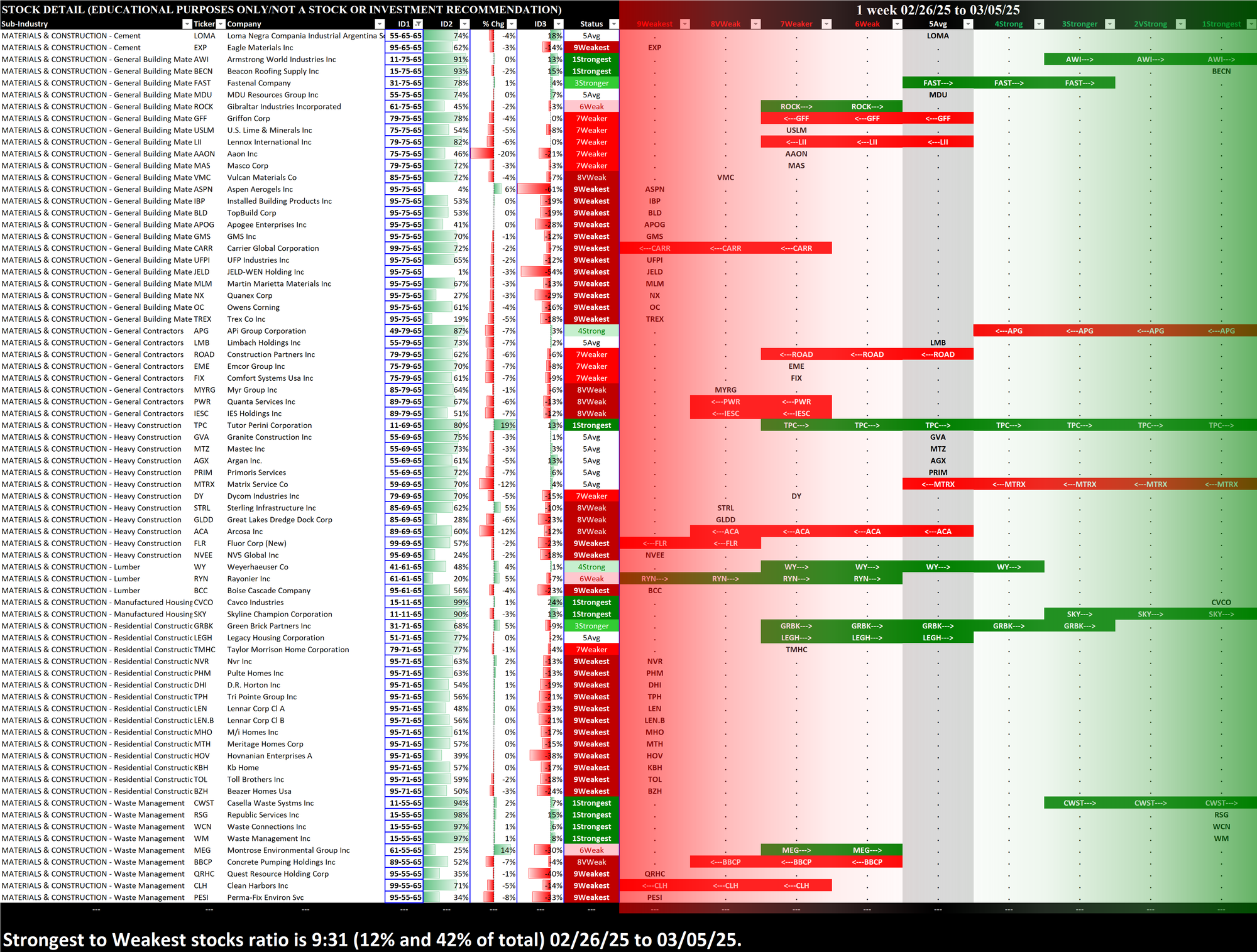
Task: Open the Ticker column filter dropdown
Action: [221, 24]
